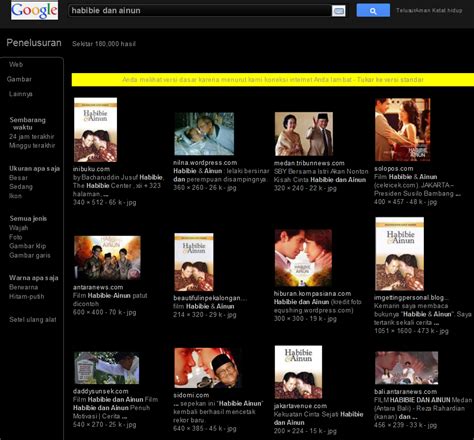Open the hiburan.kompasiana.com poster thumbnail
The height and width of the screenshot is (440, 474).
[x=303, y=258]
